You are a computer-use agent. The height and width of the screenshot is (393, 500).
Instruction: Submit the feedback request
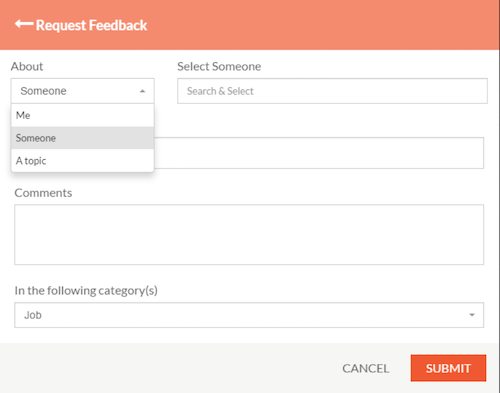pos(448,368)
